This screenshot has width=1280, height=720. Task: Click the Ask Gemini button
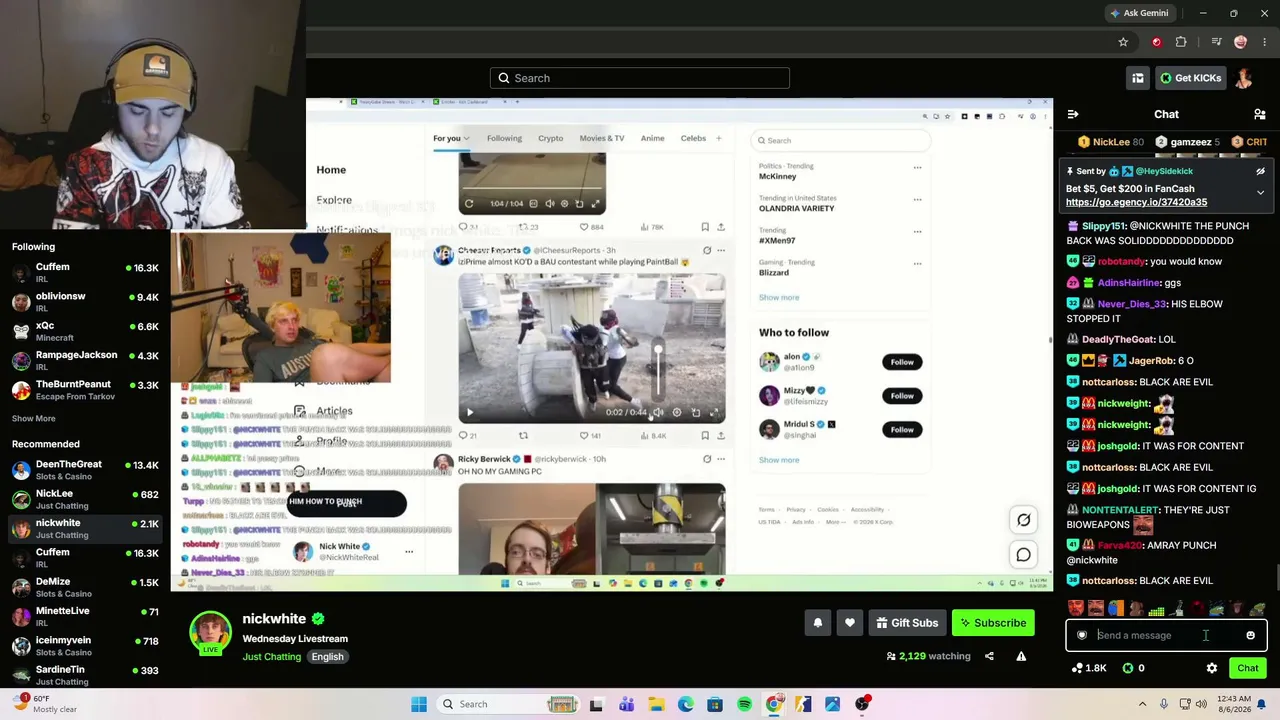pyautogui.click(x=1138, y=13)
